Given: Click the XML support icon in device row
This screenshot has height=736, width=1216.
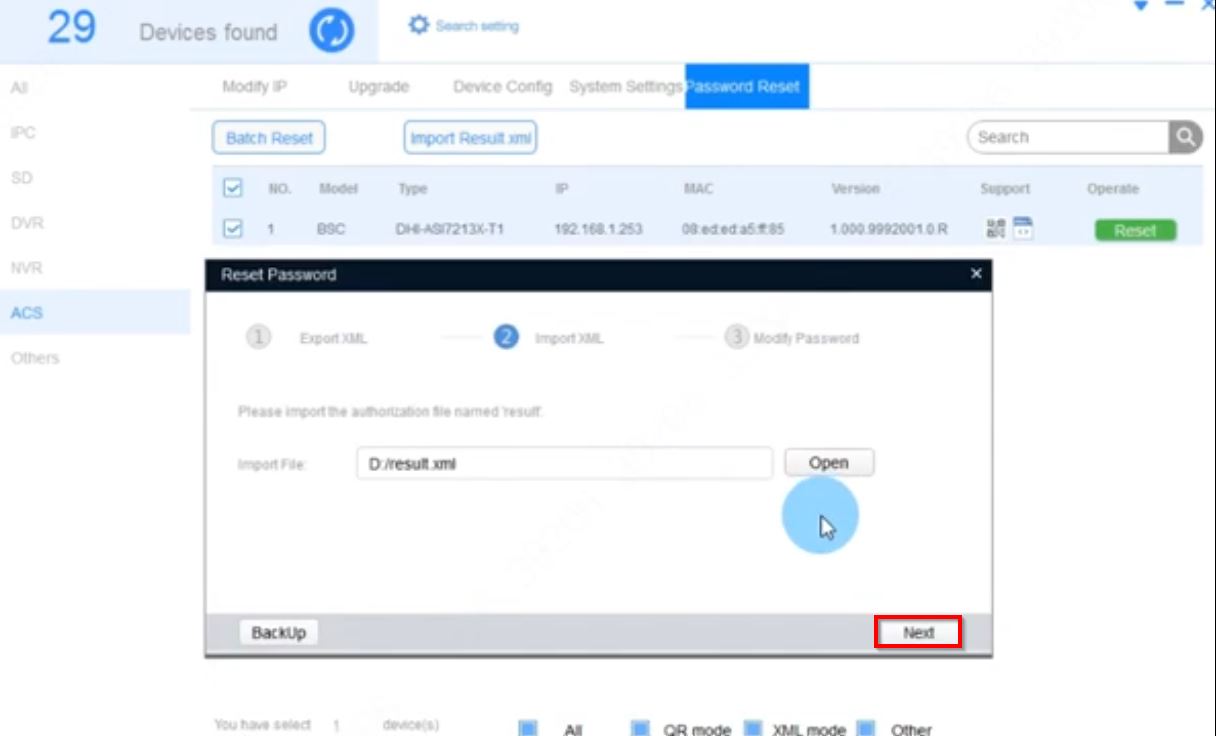Looking at the screenshot, I should 1022,229.
